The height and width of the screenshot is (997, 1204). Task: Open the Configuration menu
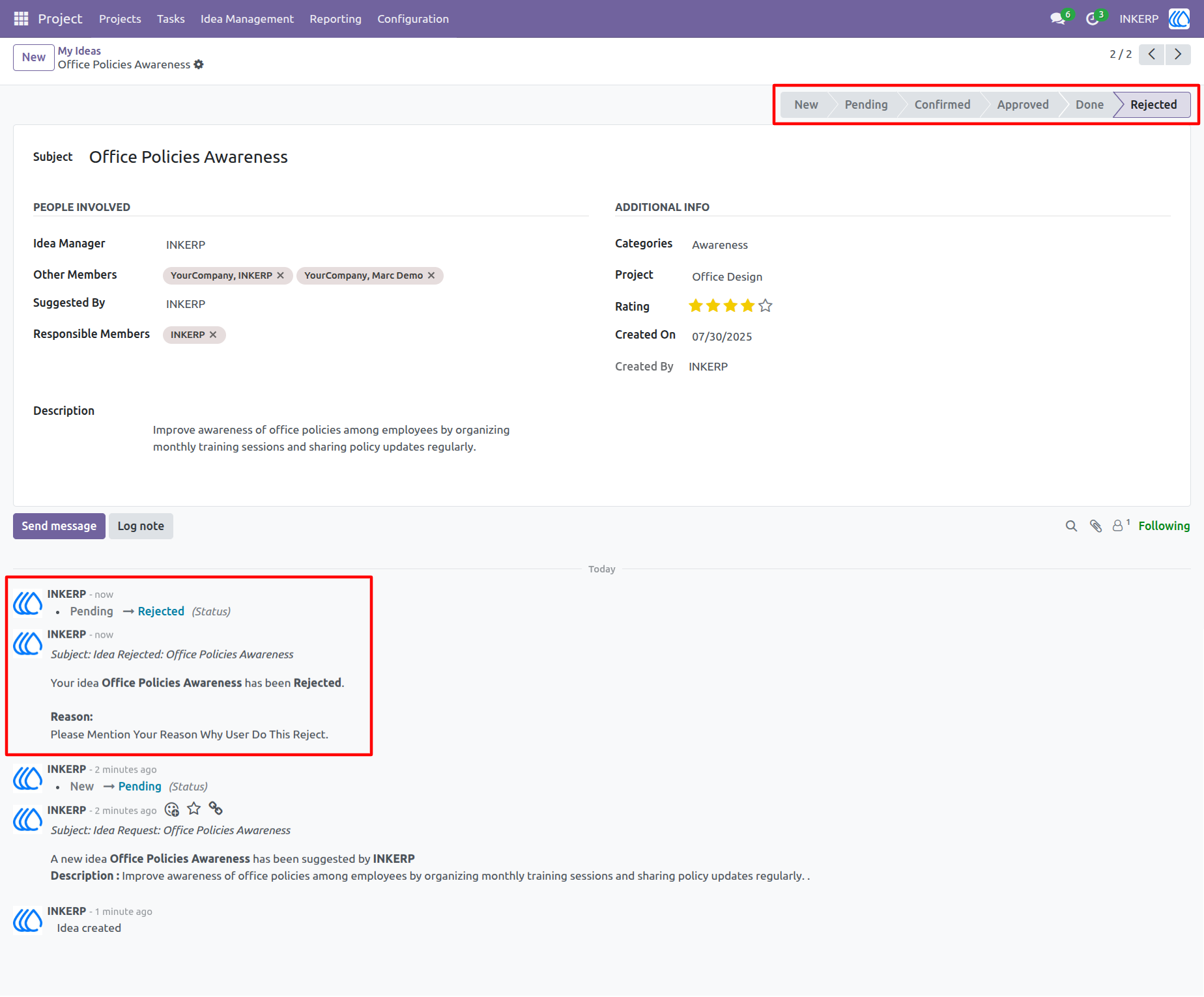pyautogui.click(x=413, y=19)
